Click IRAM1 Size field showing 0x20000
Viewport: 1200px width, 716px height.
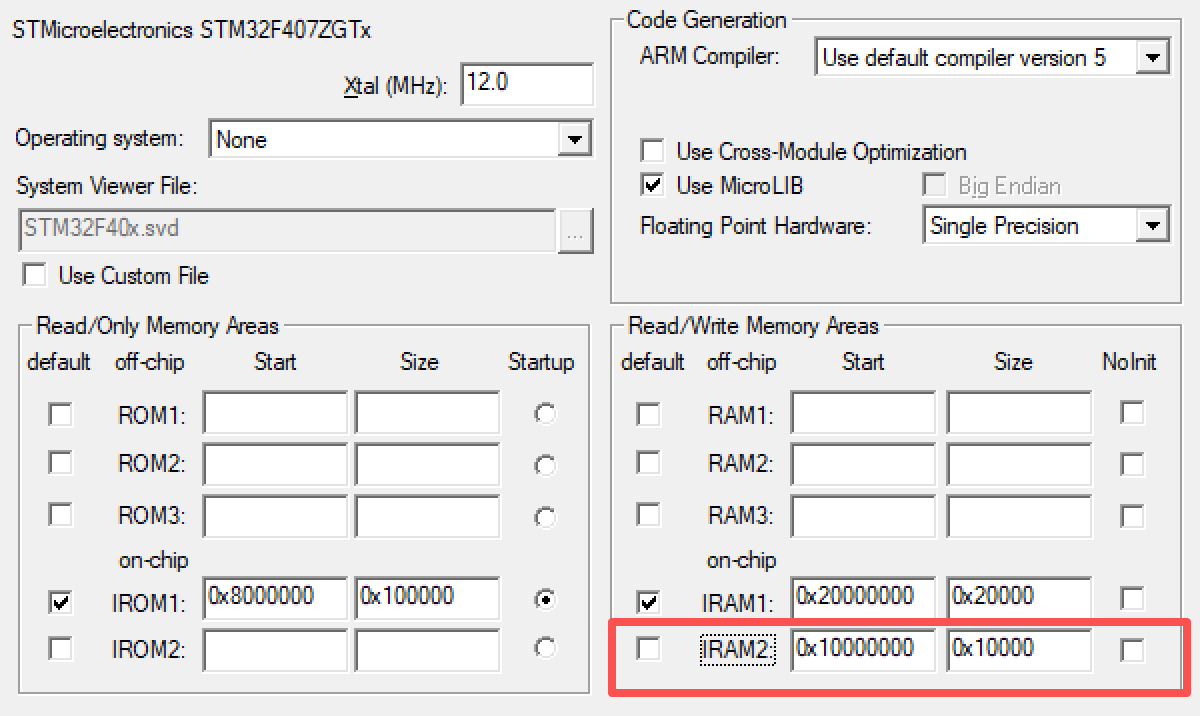point(1019,598)
